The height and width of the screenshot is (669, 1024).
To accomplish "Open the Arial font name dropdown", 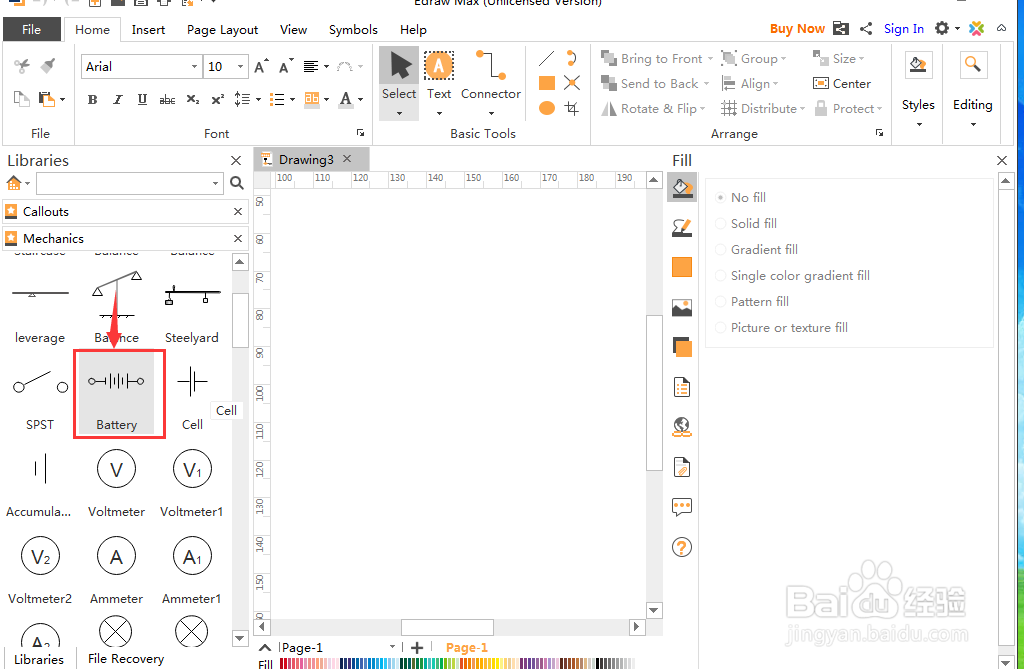I will pos(194,67).
